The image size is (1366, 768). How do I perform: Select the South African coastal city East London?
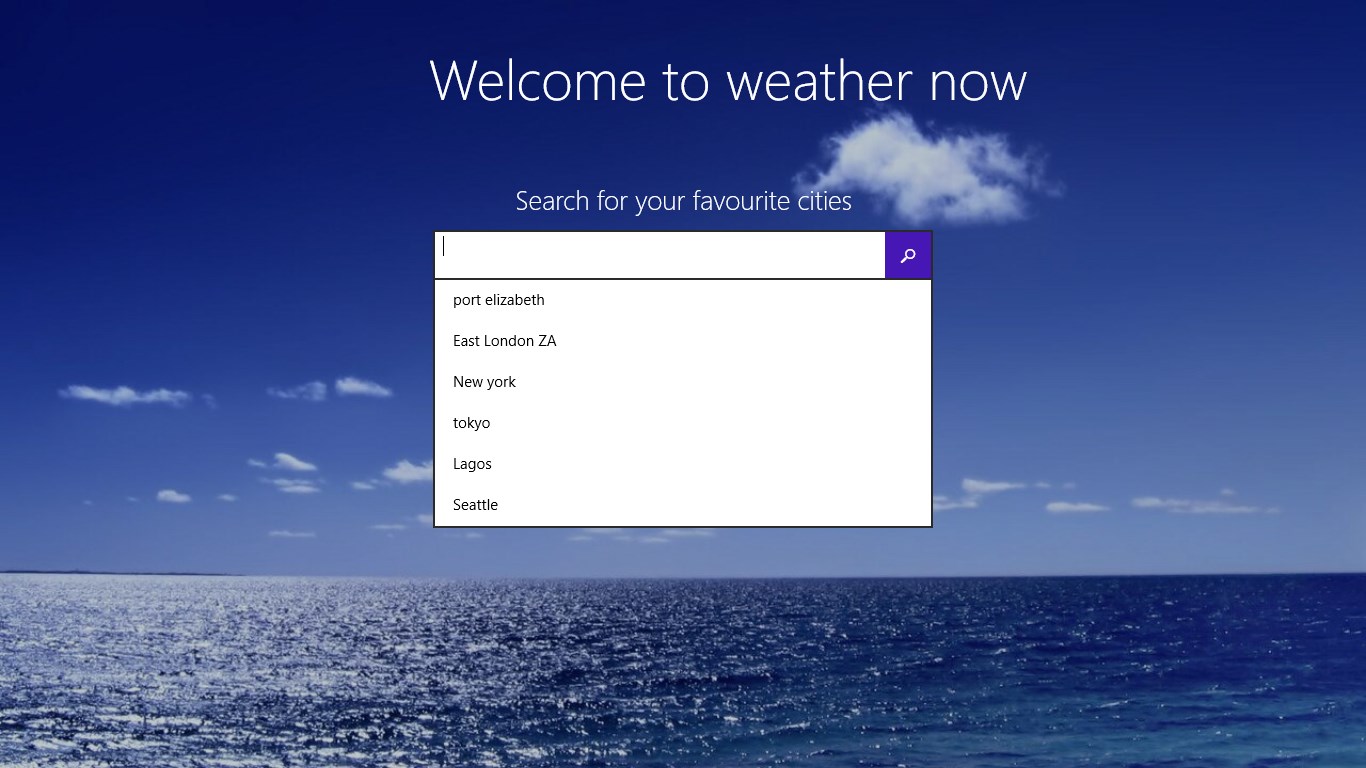click(505, 340)
